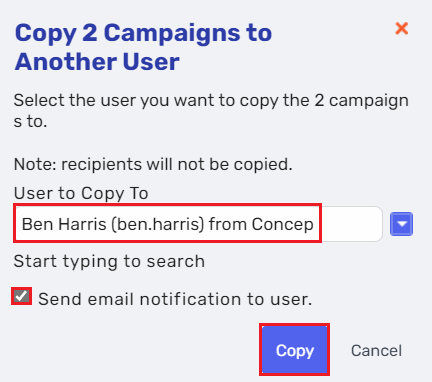Close the dialog with the orange X
The image size is (432, 382).
point(402,29)
